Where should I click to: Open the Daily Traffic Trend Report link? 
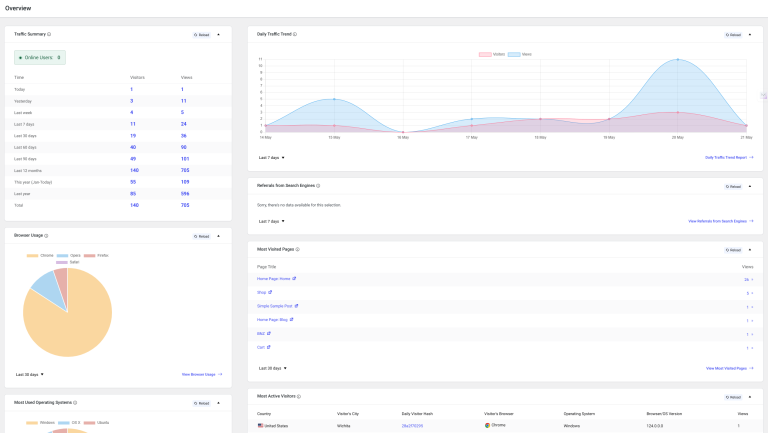coord(729,158)
